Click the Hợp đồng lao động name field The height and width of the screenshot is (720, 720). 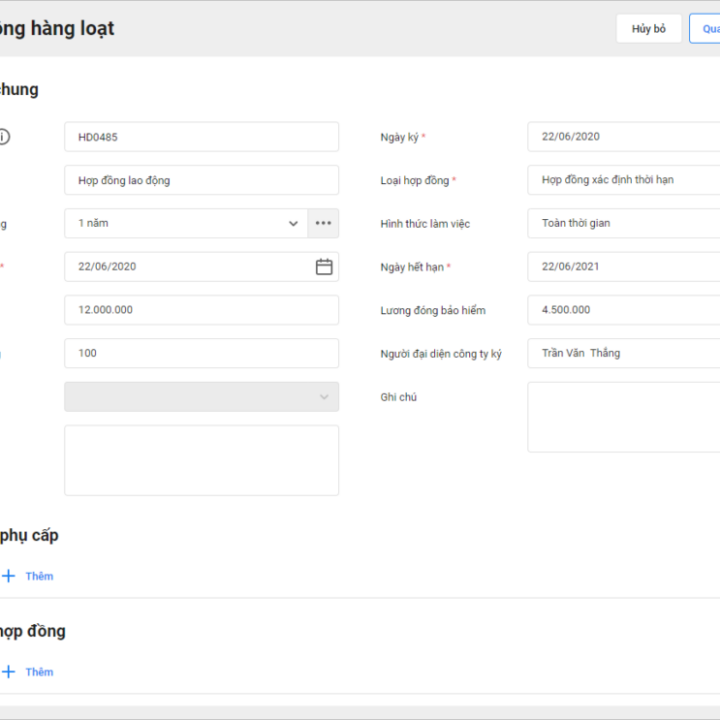click(x=201, y=180)
